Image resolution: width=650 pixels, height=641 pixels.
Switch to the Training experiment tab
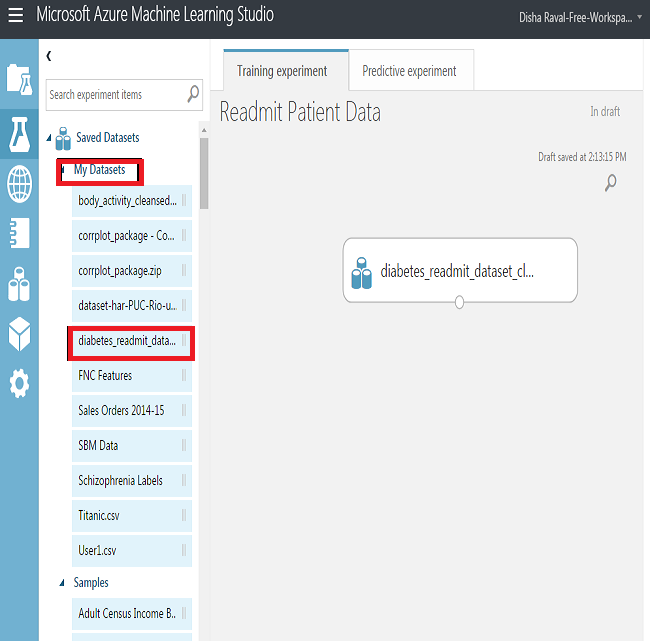282,71
